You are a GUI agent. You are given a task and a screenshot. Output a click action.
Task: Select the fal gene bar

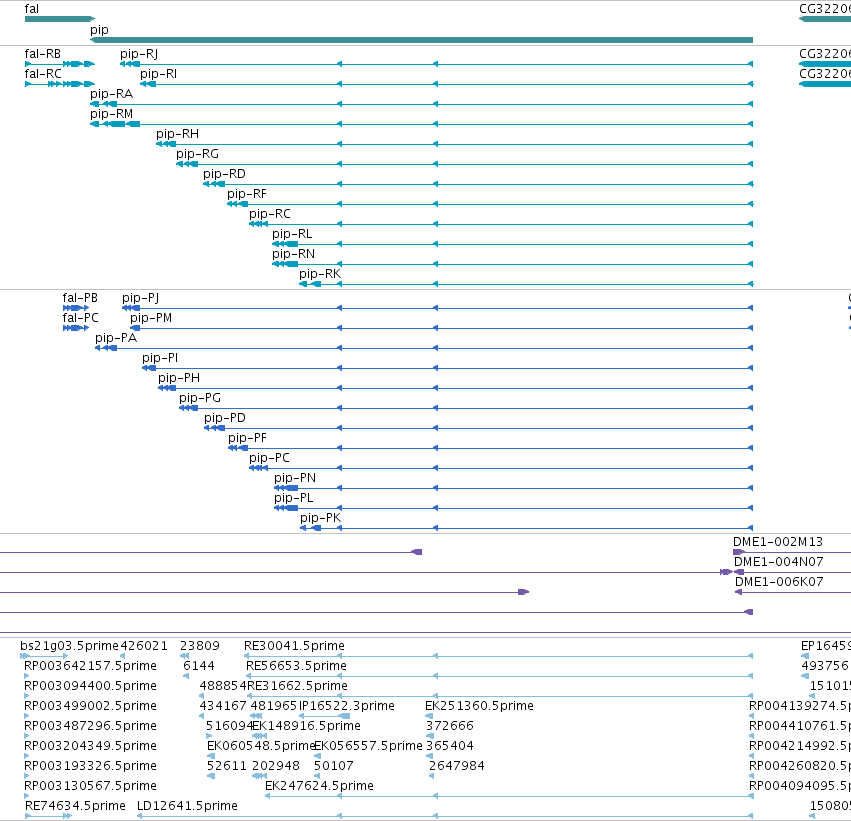coord(60,19)
